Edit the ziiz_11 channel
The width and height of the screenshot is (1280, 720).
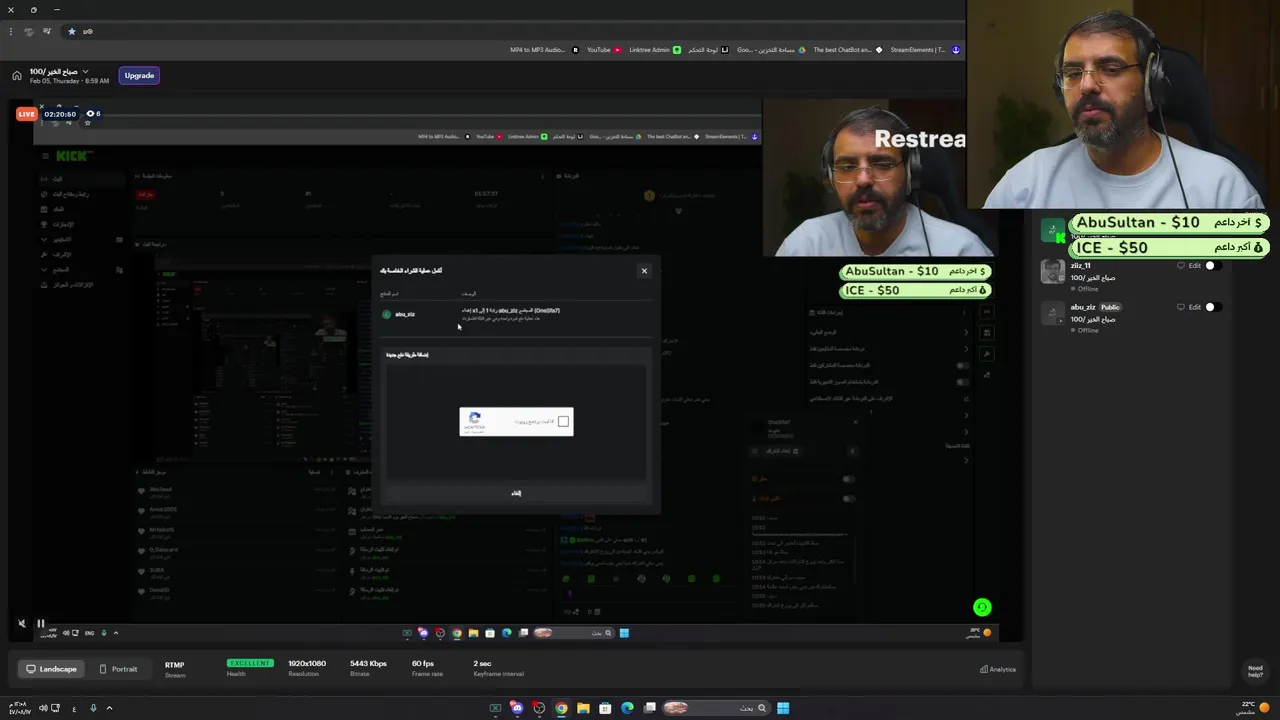pyautogui.click(x=1194, y=266)
